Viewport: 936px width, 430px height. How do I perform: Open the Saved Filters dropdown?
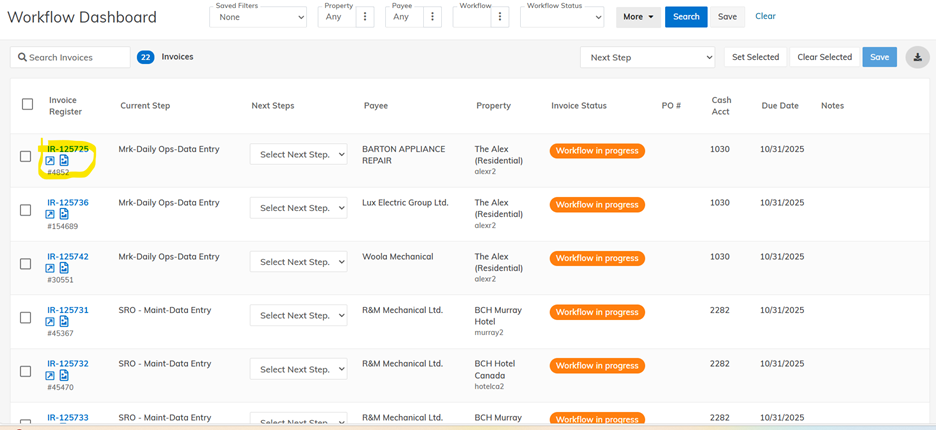pyautogui.click(x=258, y=17)
